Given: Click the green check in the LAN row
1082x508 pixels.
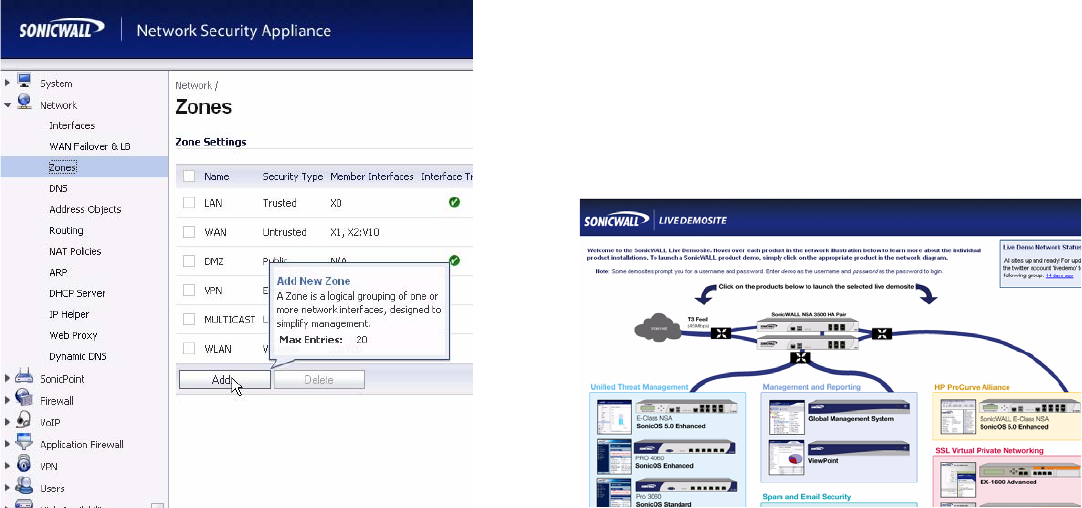Looking at the screenshot, I should tap(454, 203).
